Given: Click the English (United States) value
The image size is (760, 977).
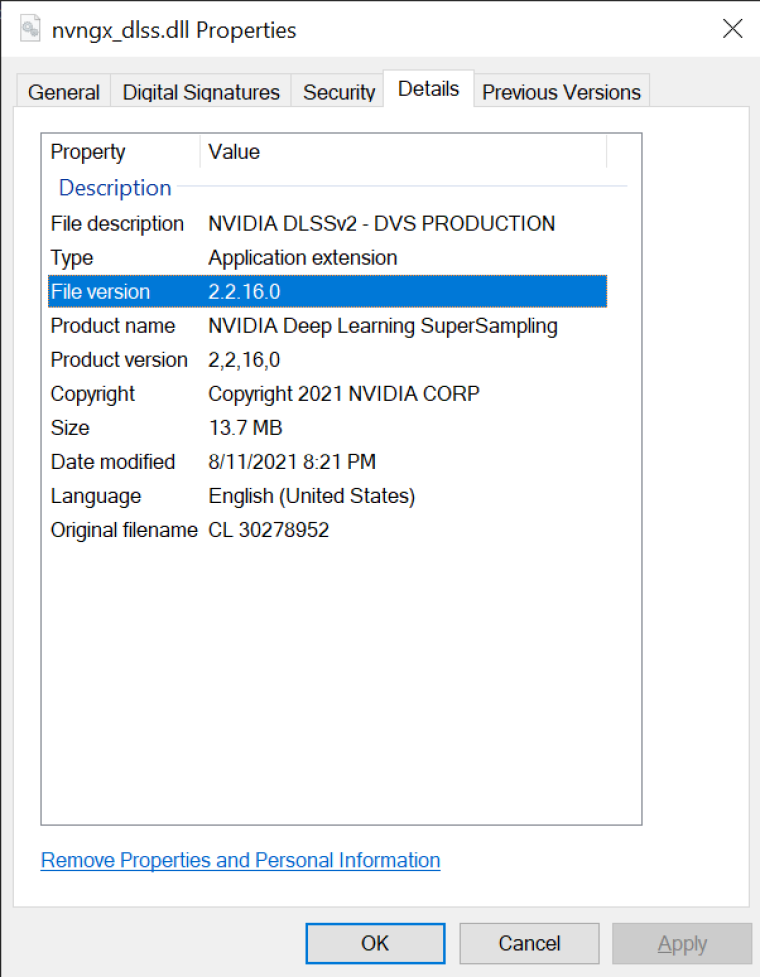Looking at the screenshot, I should coord(311,496).
